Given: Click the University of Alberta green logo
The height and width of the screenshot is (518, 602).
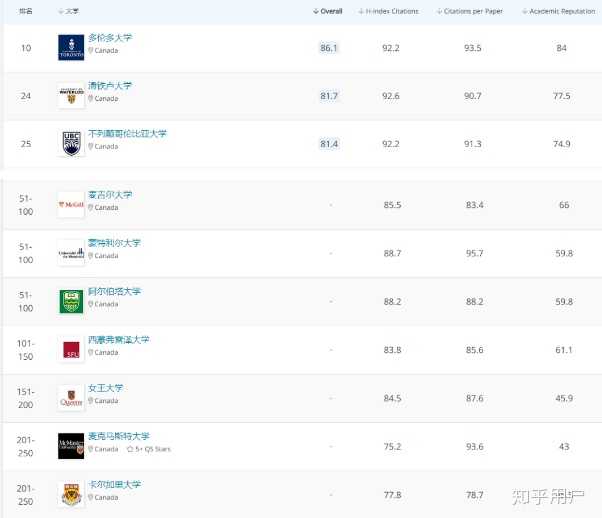Looking at the screenshot, I should pos(71,301).
